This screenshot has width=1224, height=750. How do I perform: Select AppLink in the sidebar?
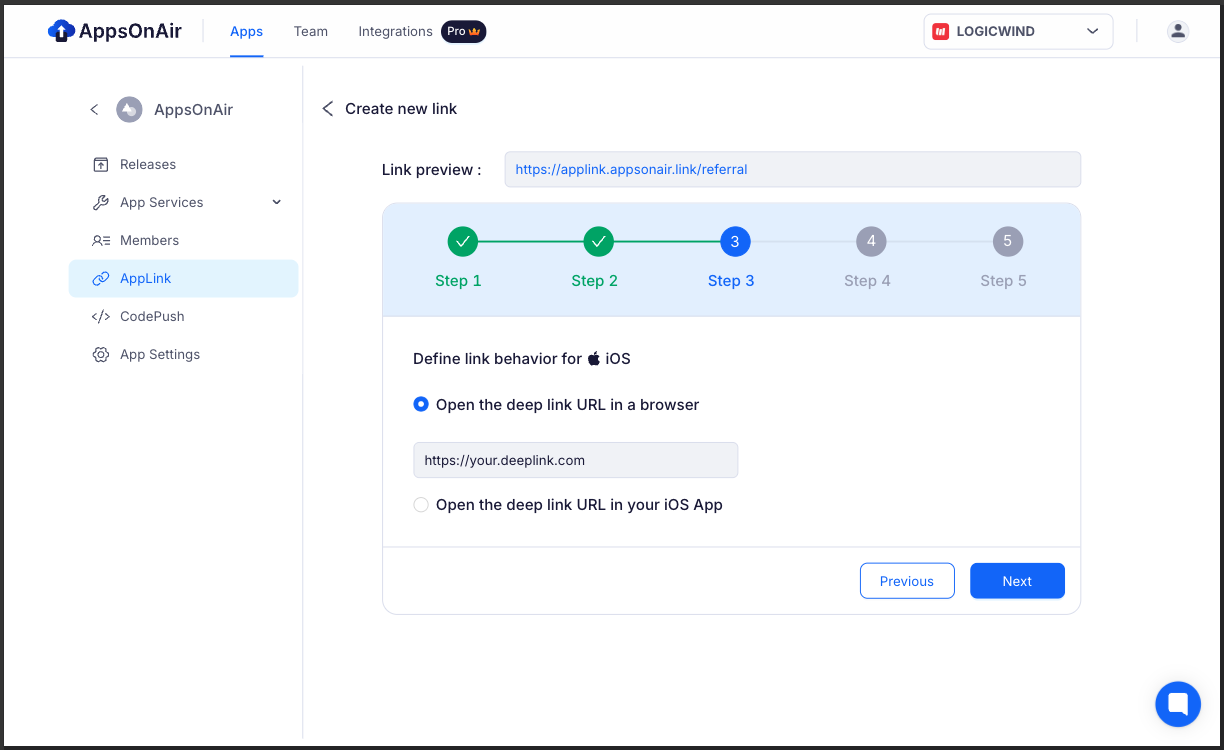(183, 278)
